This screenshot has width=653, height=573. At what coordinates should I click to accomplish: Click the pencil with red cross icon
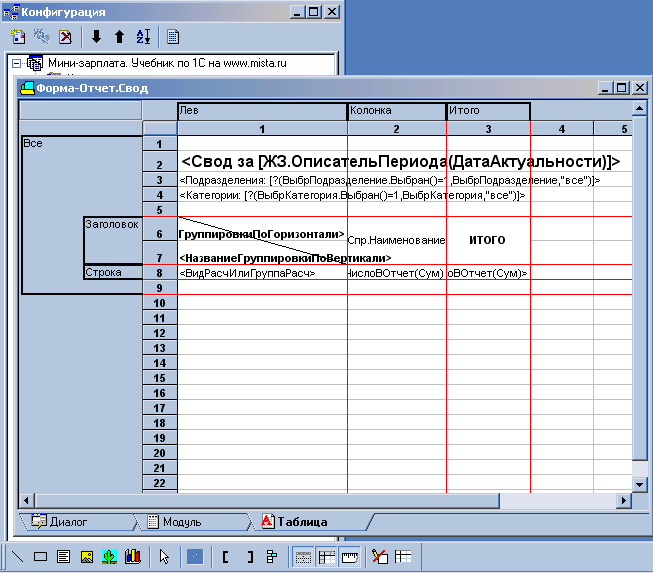tap(380, 556)
